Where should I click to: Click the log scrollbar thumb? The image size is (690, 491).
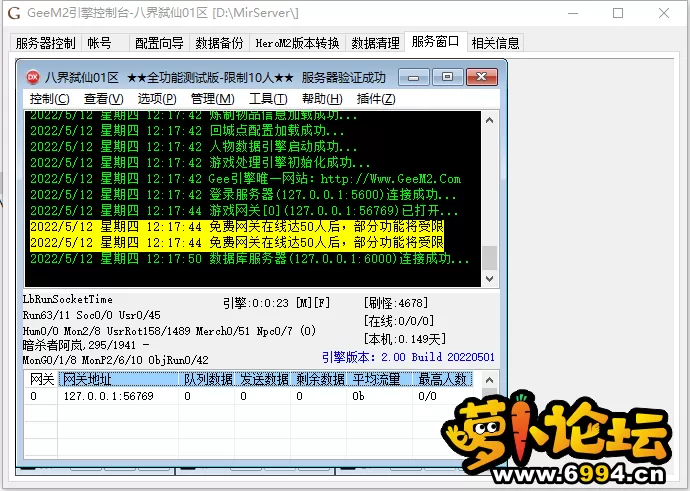(489, 258)
